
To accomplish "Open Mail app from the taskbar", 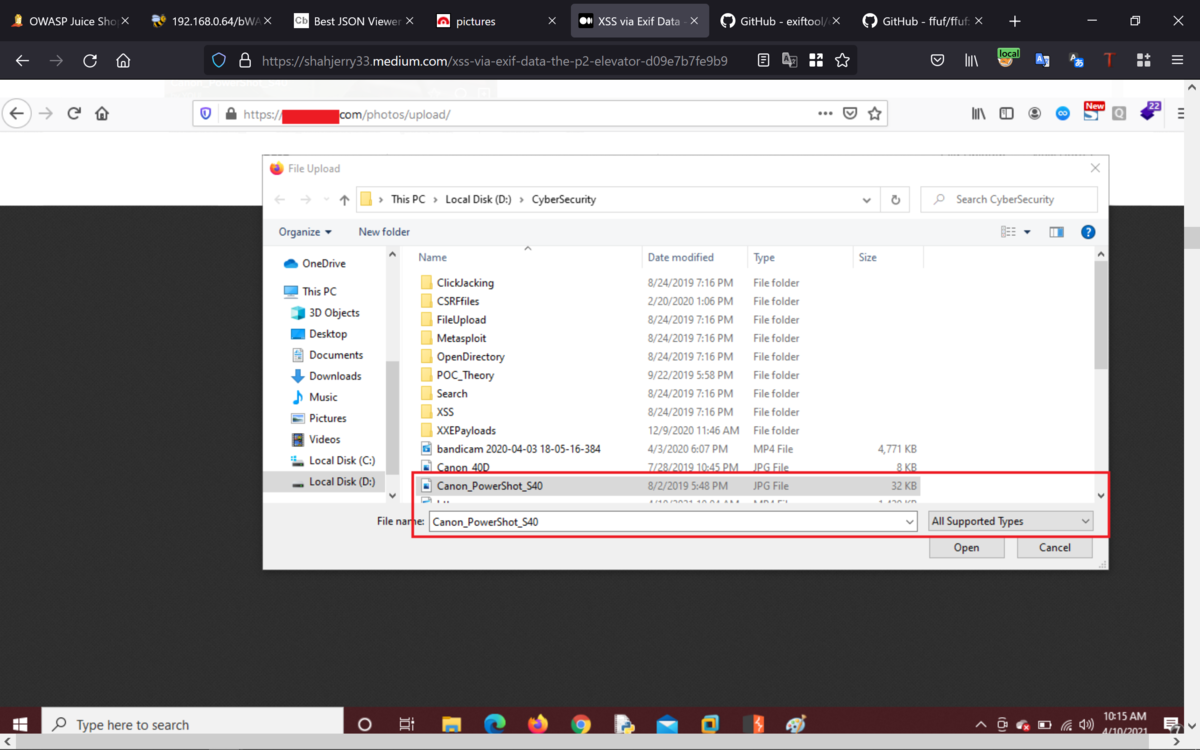I will 667,724.
